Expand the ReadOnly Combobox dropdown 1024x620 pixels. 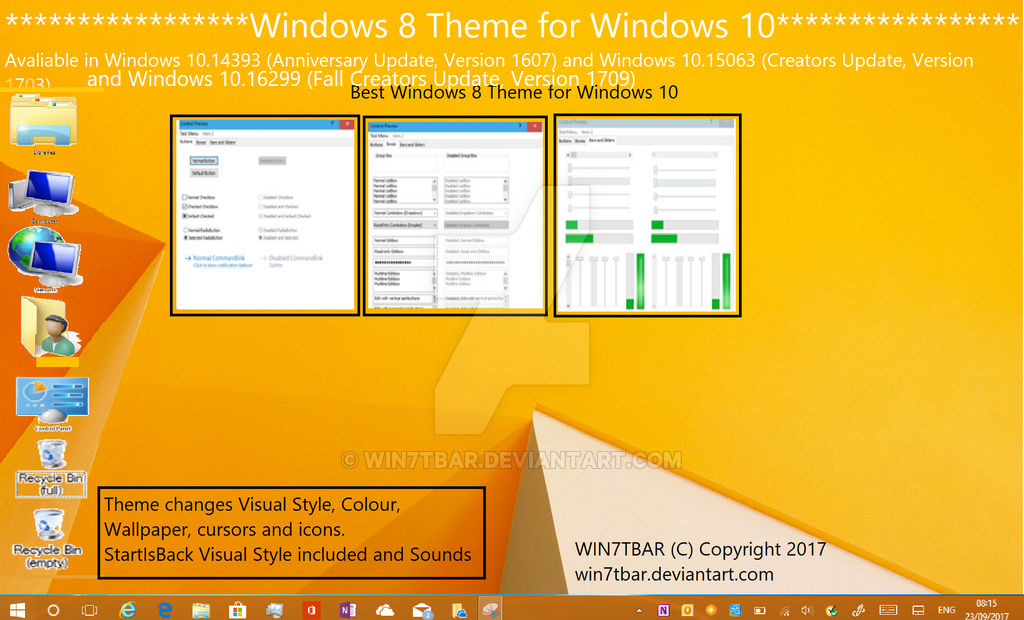point(434,225)
